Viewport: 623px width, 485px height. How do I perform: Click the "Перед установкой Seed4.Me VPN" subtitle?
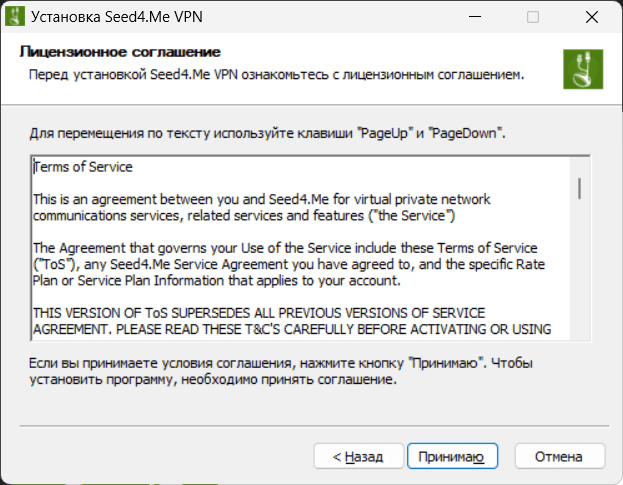(276, 75)
